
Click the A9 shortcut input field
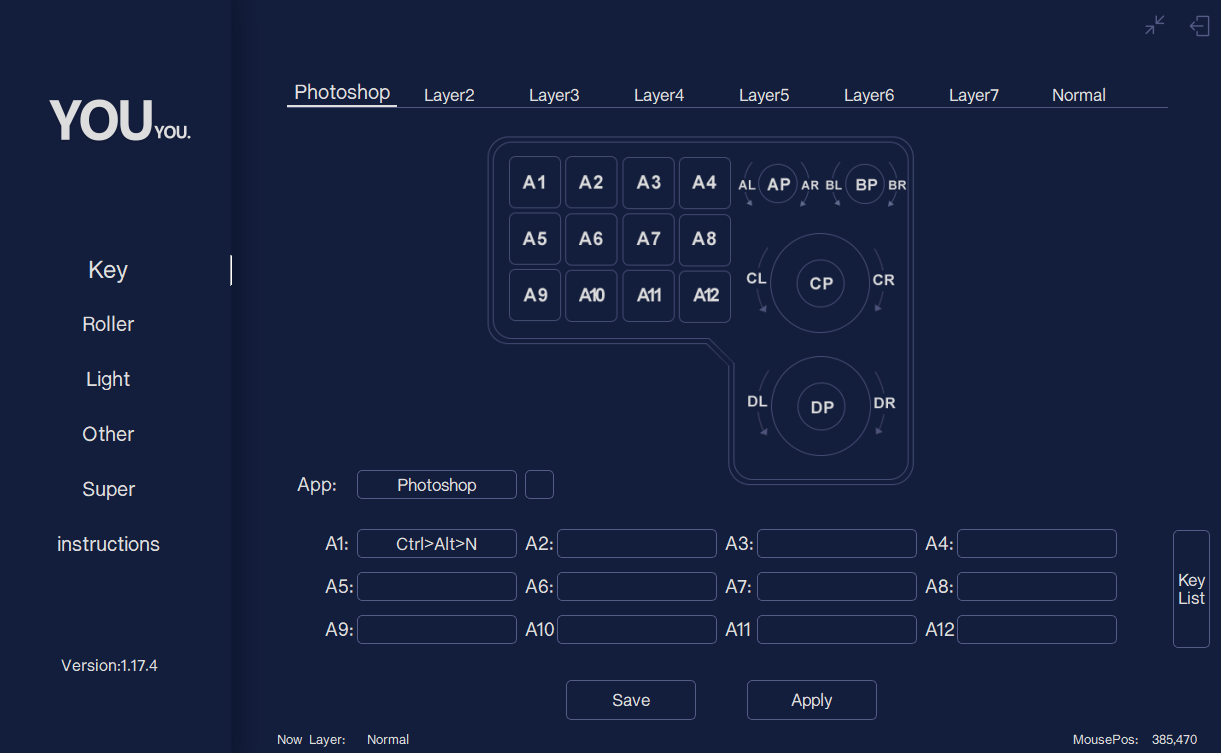pyautogui.click(x=437, y=630)
